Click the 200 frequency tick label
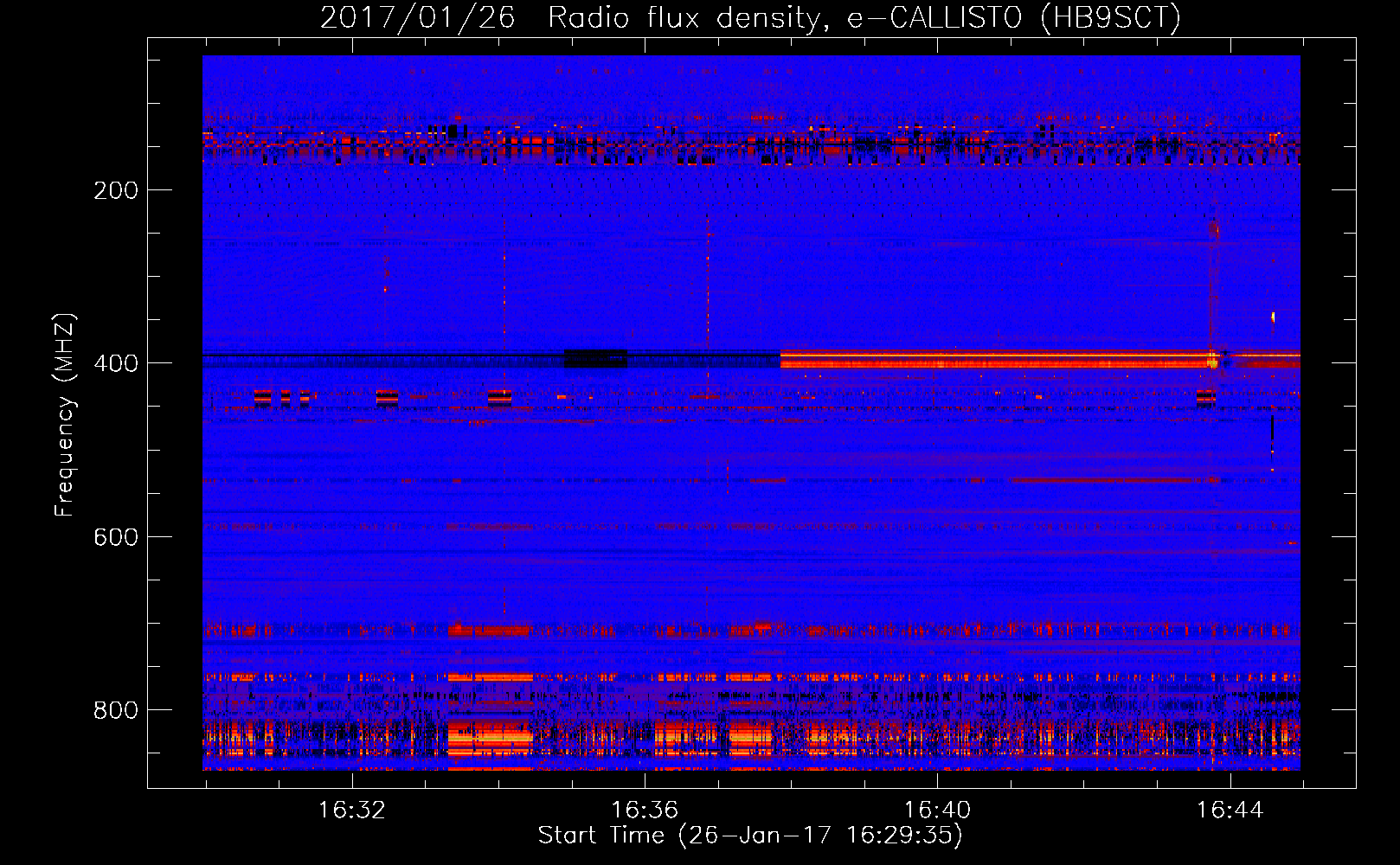 116,190
